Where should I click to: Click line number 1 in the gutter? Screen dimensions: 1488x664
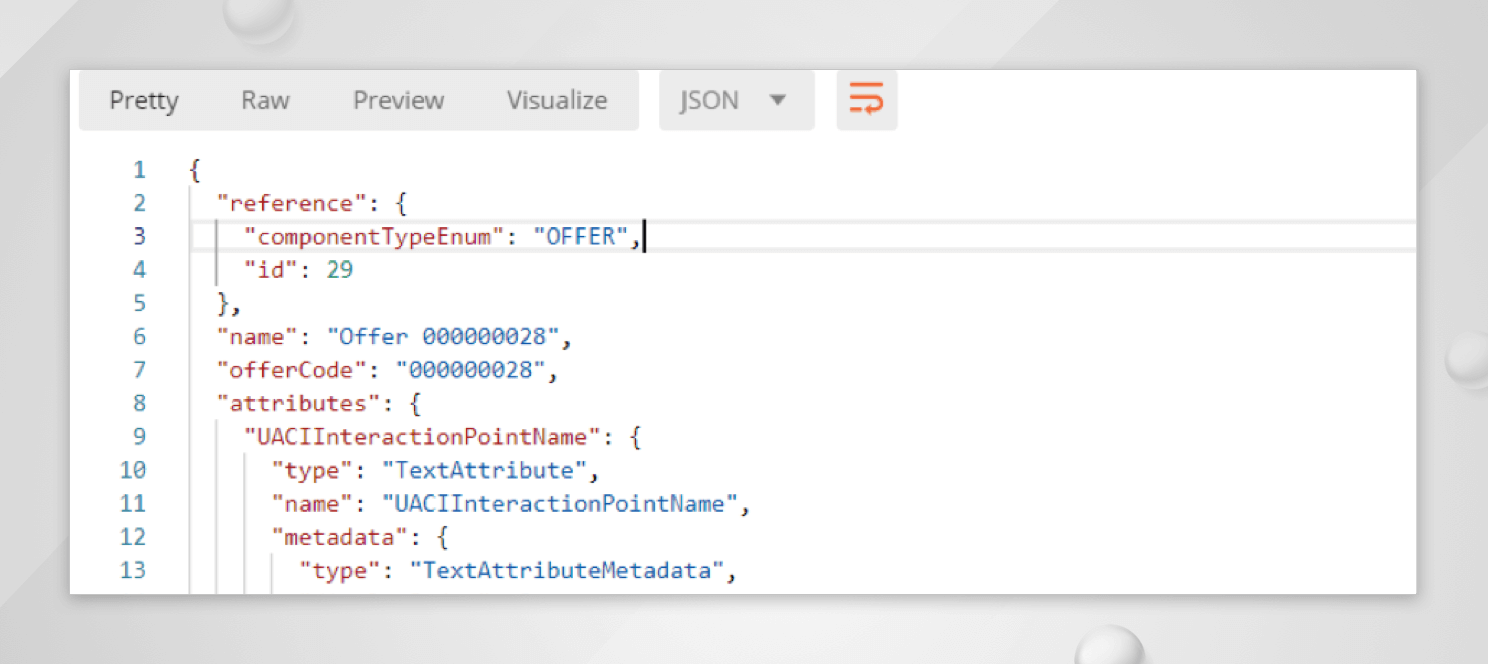click(139, 170)
